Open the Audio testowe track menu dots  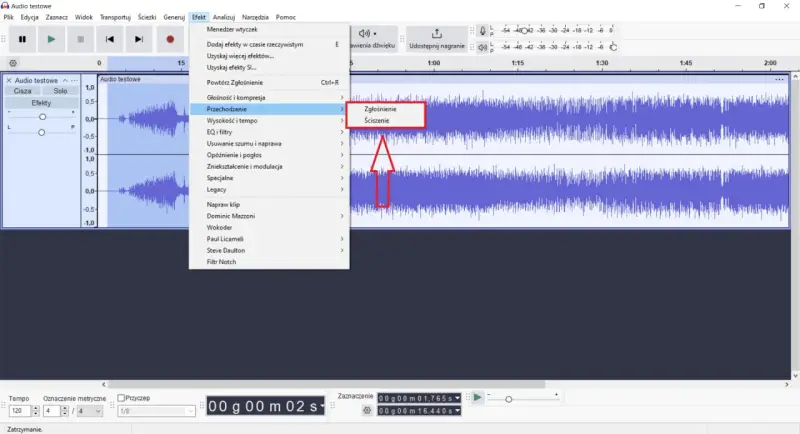click(74, 81)
